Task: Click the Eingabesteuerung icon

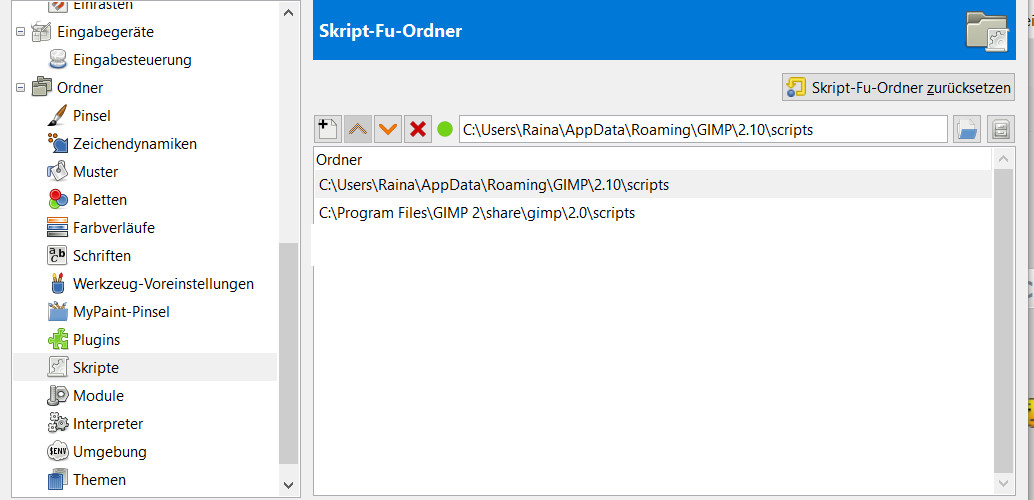Action: tap(58, 59)
